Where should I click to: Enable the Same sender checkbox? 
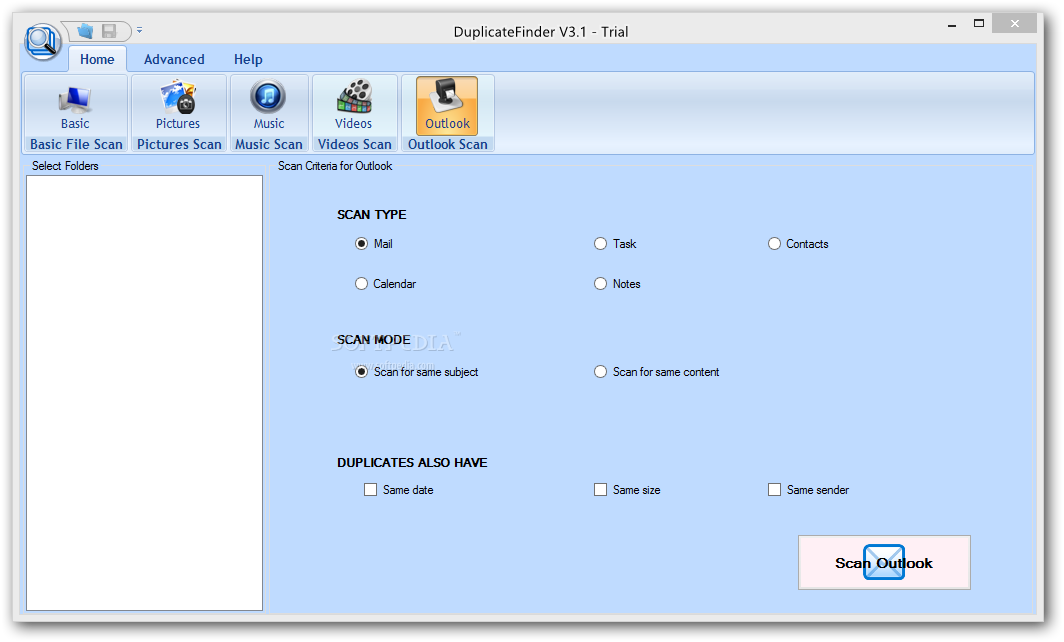808,490
